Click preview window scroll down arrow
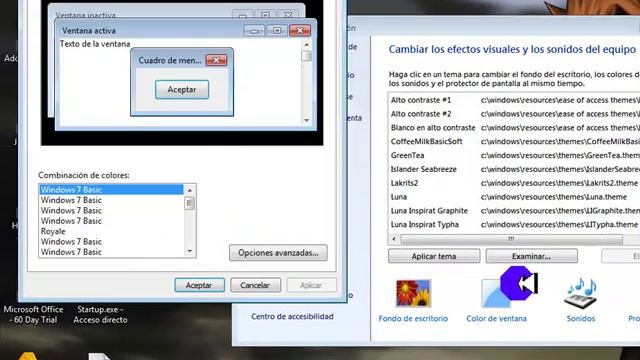This screenshot has width=640, height=360. click(x=307, y=120)
